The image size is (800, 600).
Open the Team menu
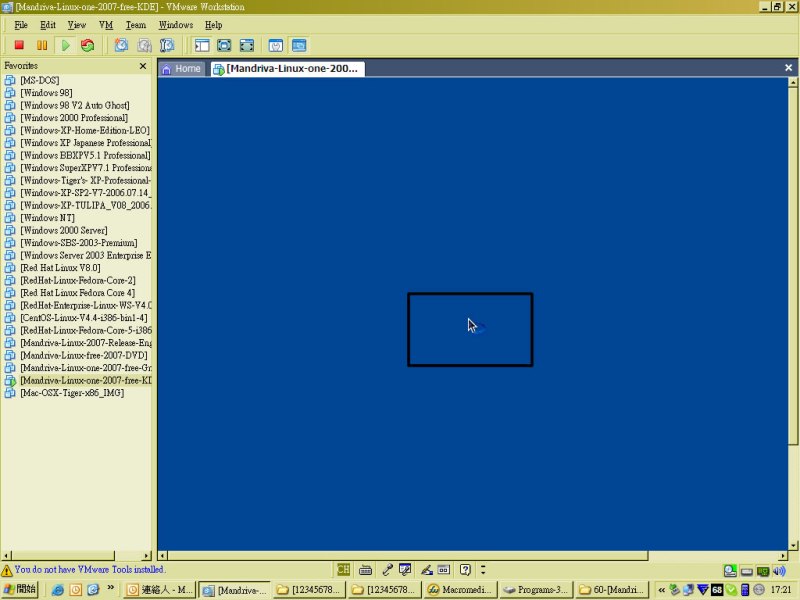pyautogui.click(x=136, y=25)
